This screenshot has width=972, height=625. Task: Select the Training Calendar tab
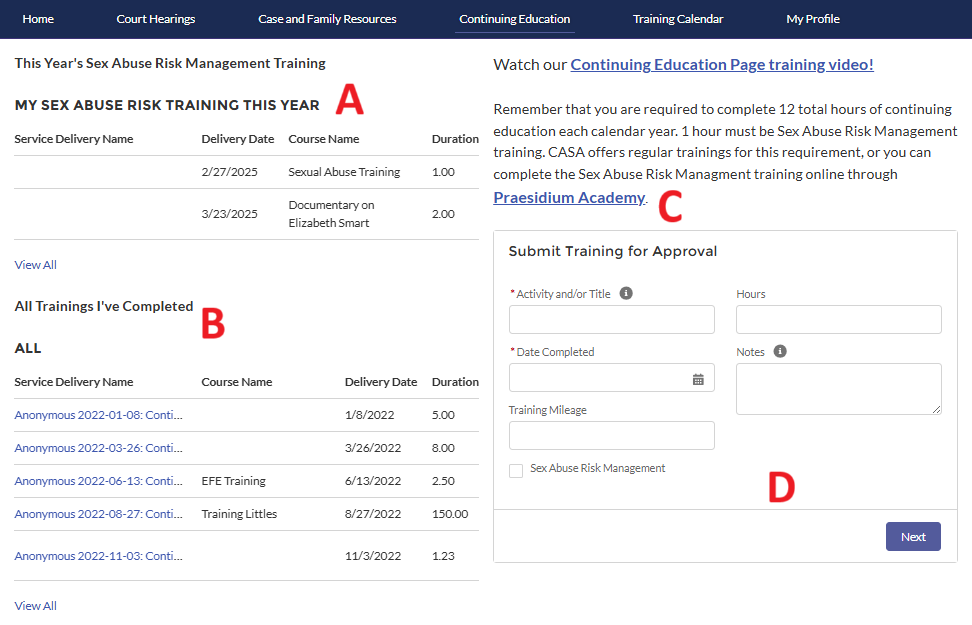678,19
